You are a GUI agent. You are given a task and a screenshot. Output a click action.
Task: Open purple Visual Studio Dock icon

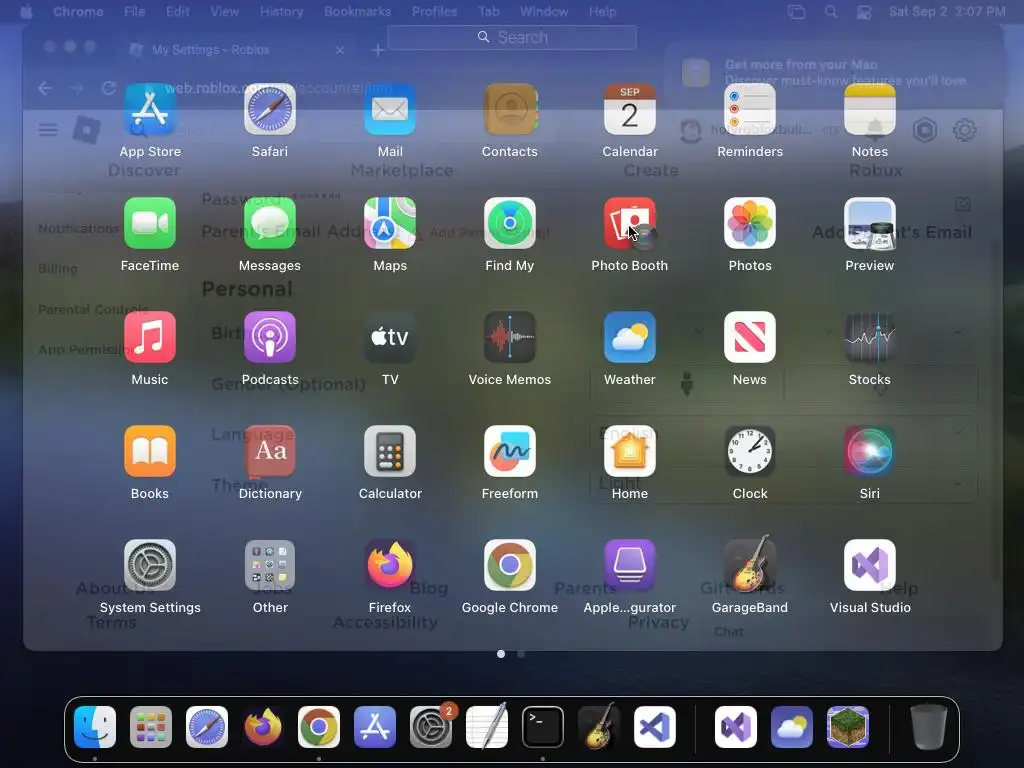(736, 727)
